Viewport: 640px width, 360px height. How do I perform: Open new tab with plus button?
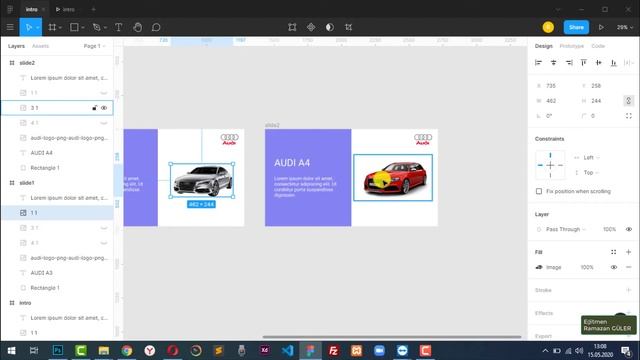coord(93,9)
